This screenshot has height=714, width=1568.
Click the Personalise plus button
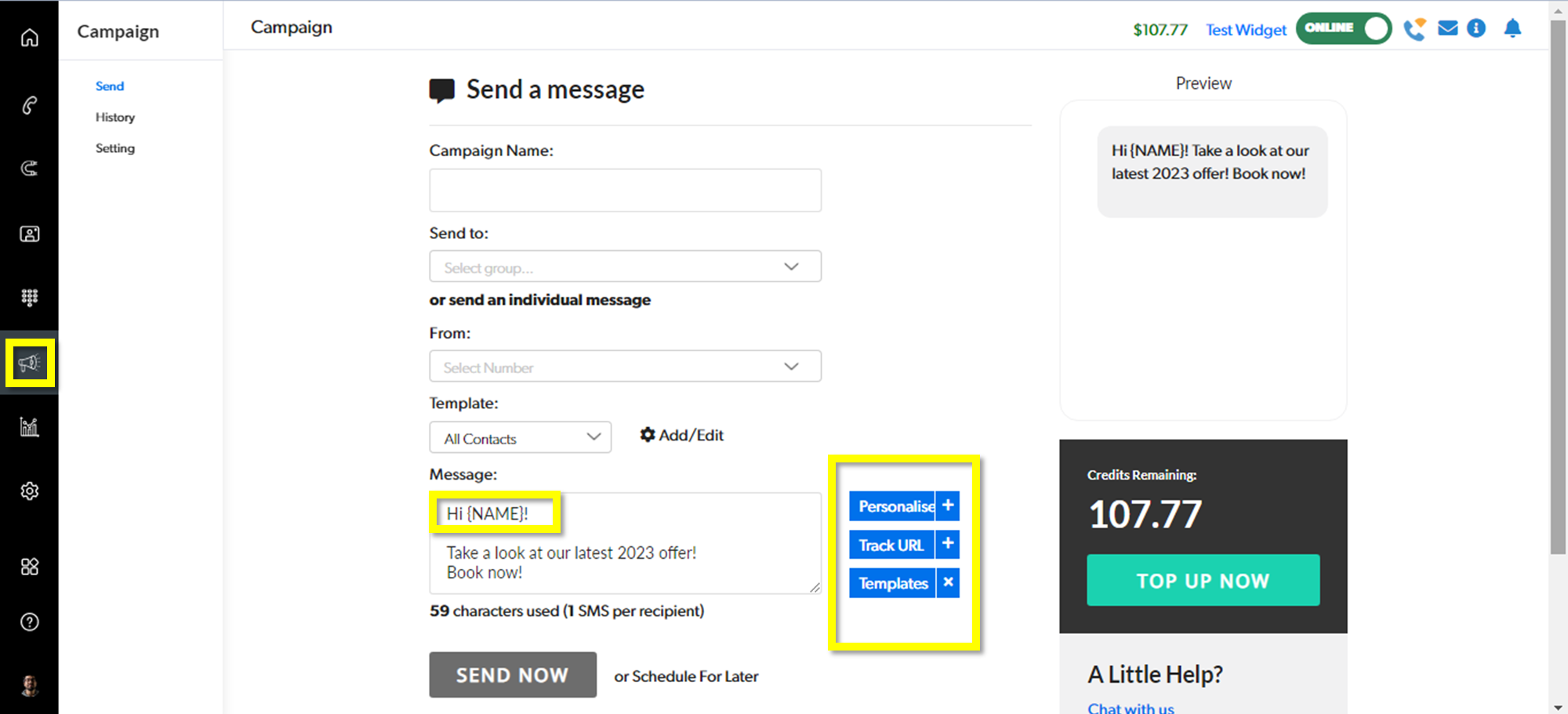click(948, 506)
